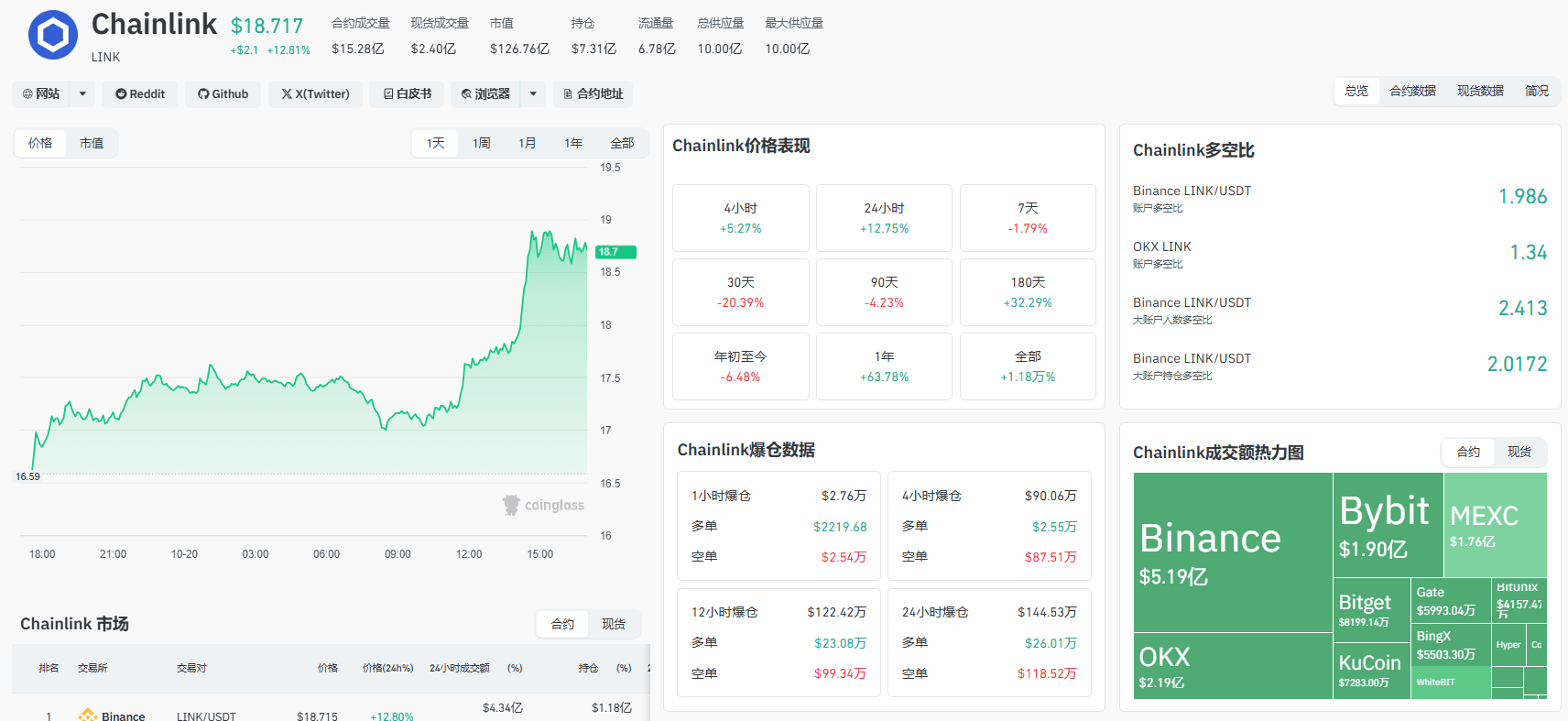1568x721 pixels.
Task: Click the OKX heatmap block
Action: pos(1233,666)
